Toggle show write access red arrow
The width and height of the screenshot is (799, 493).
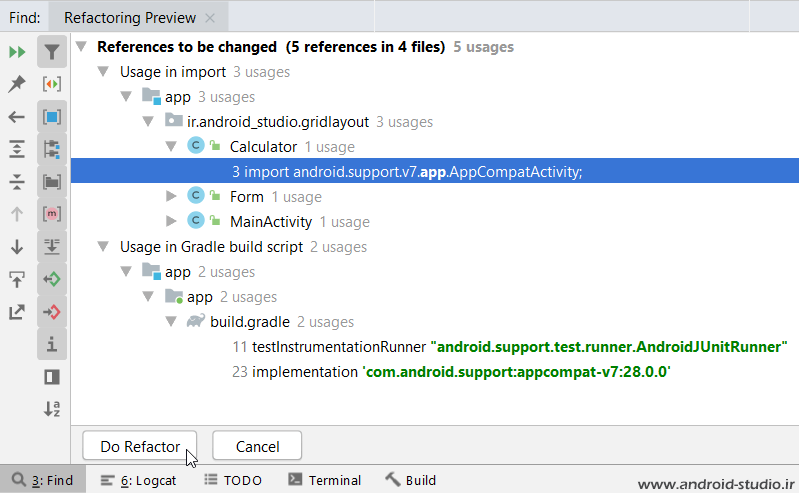[52, 312]
